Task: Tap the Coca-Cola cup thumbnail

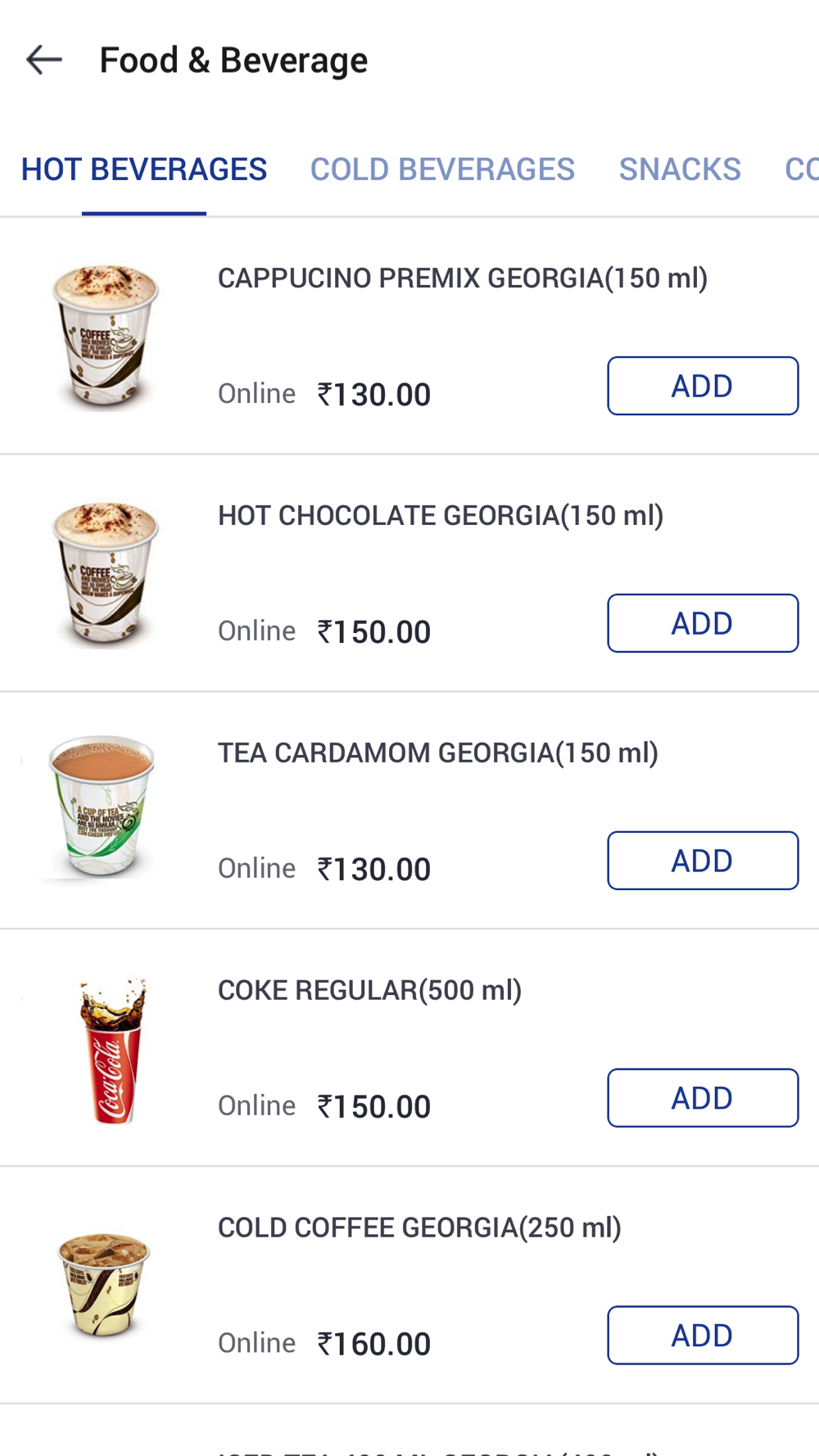Action: click(113, 1050)
